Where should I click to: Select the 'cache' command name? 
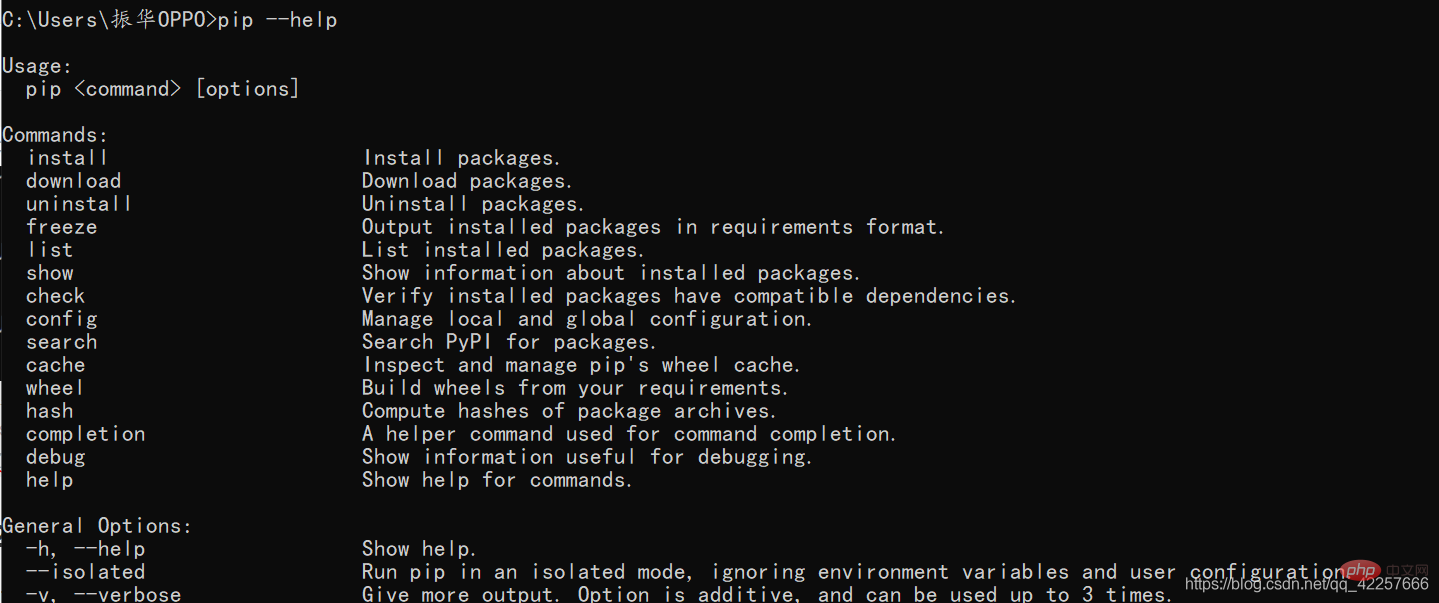click(55, 365)
